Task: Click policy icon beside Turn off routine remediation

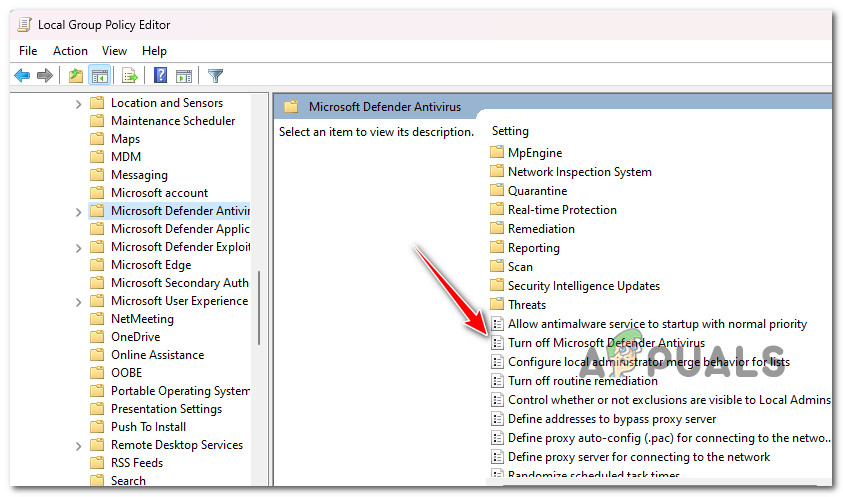Action: click(498, 381)
